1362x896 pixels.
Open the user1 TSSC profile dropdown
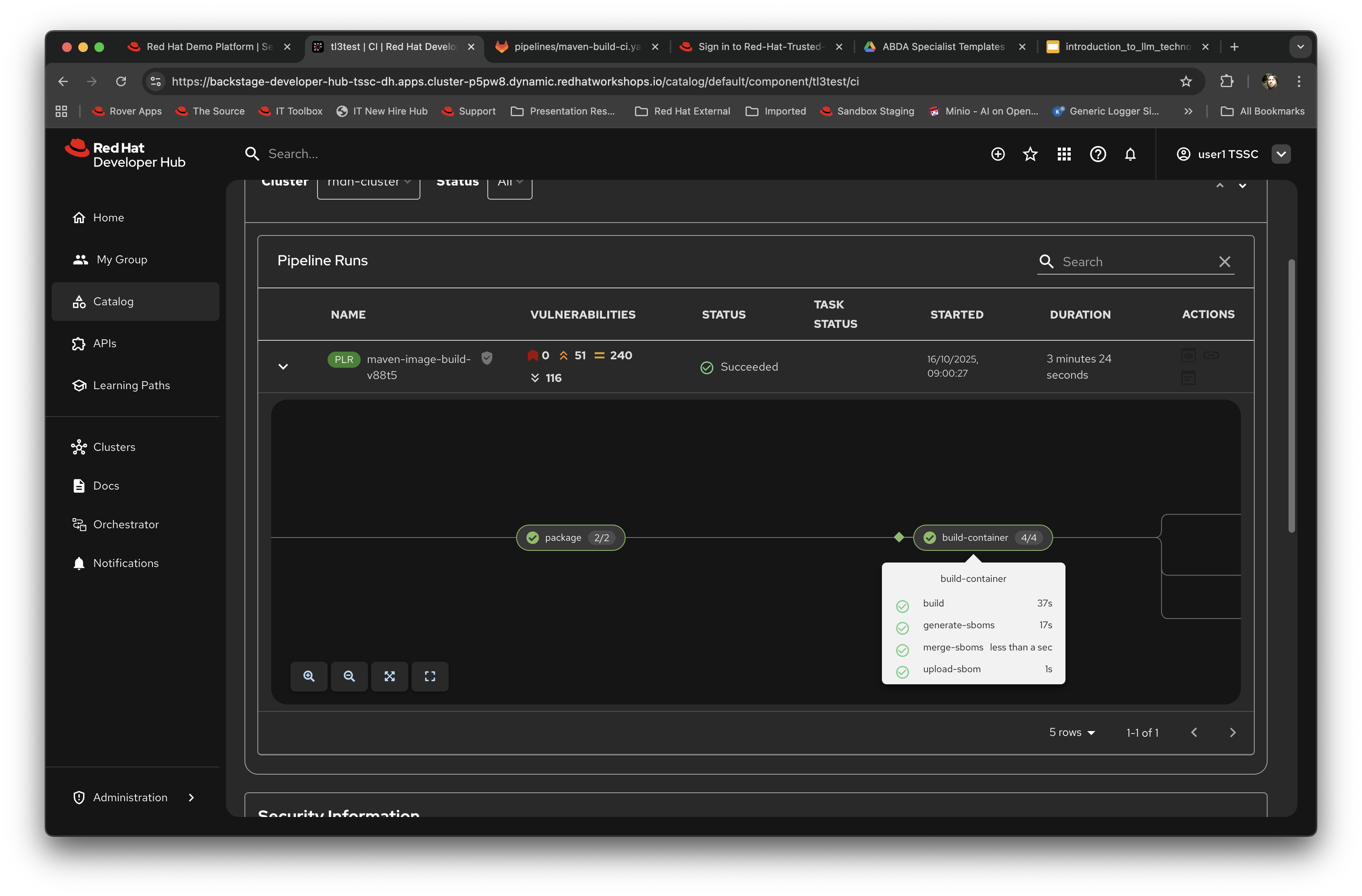(1281, 154)
